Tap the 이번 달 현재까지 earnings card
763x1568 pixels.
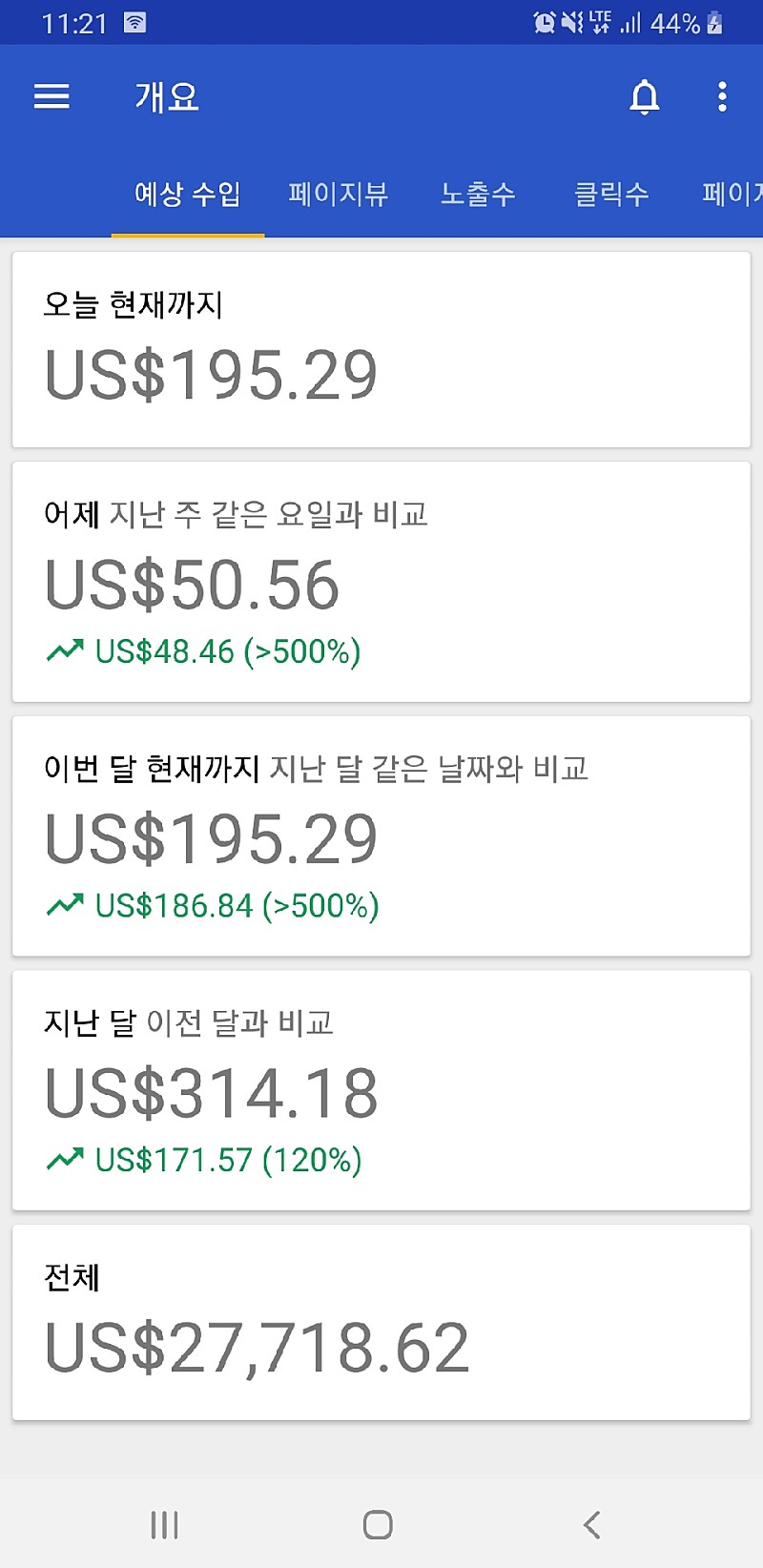381,836
